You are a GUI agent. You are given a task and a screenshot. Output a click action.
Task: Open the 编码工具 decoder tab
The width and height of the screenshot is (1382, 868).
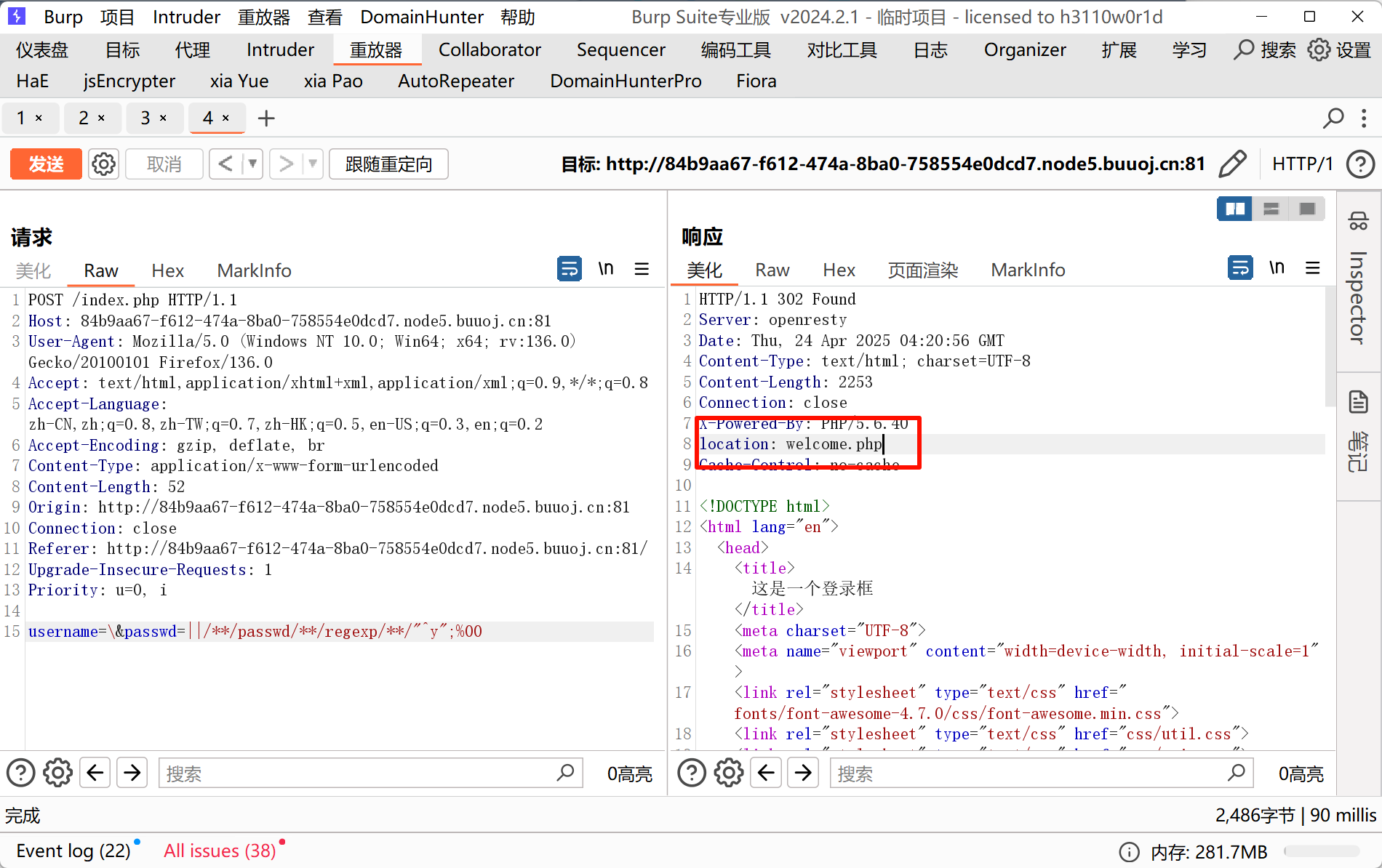click(x=735, y=49)
